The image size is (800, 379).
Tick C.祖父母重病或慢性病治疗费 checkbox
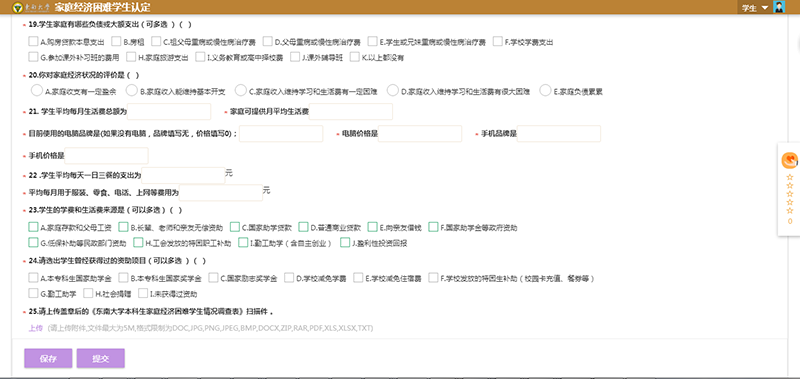point(156,41)
